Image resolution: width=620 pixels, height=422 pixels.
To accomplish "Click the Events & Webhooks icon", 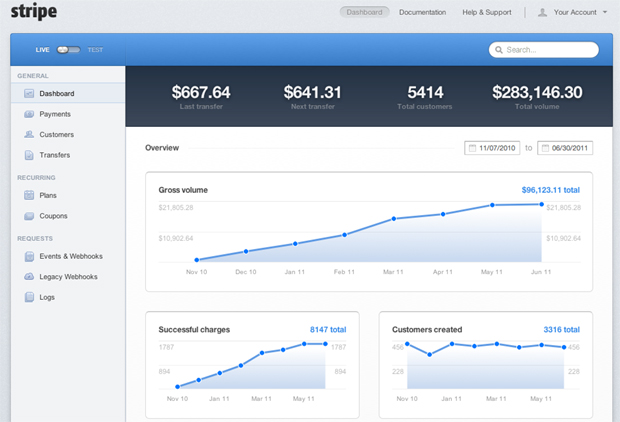I will click(29, 257).
